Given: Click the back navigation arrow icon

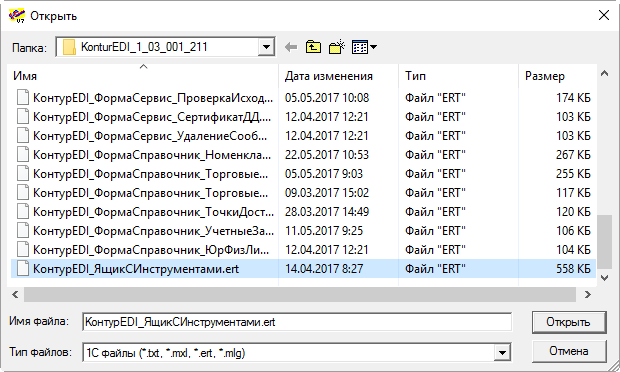Looking at the screenshot, I should [x=291, y=47].
